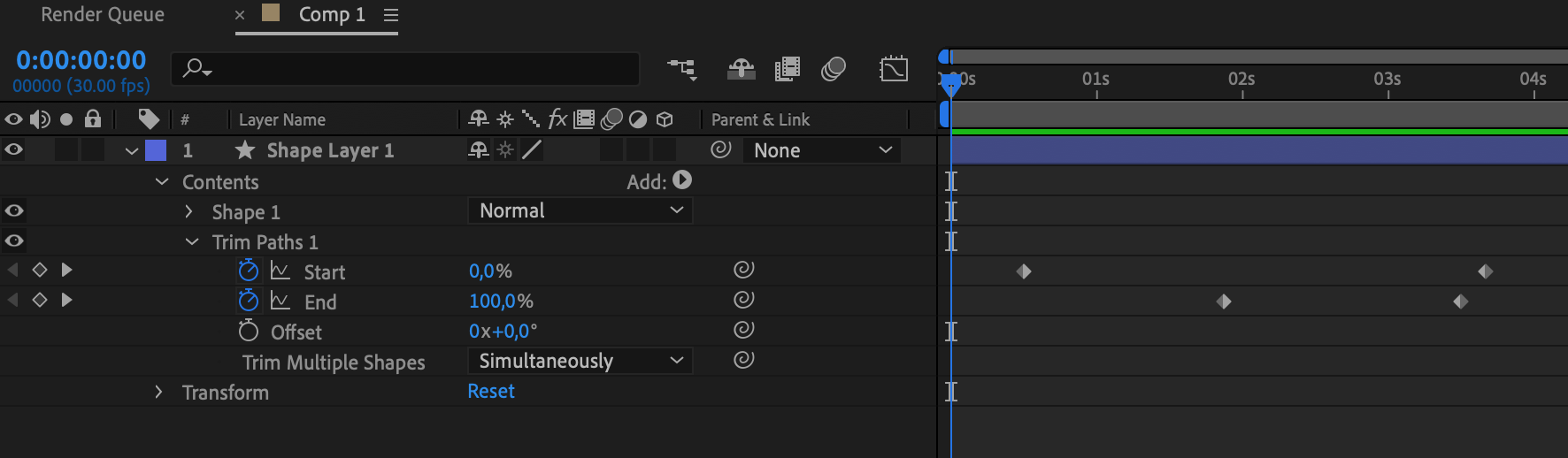
Task: Open search options dropdown arrow
Action: coord(209,73)
